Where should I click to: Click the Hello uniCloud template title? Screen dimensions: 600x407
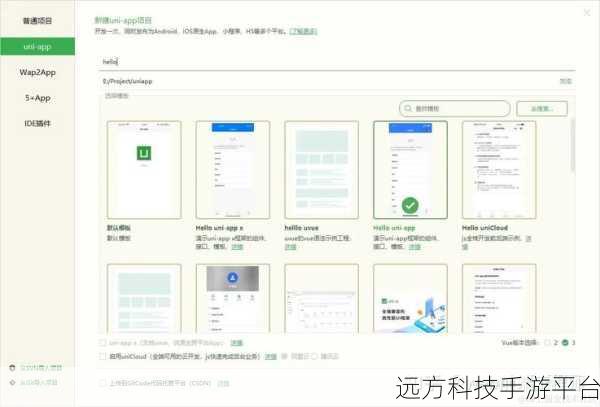(485, 228)
